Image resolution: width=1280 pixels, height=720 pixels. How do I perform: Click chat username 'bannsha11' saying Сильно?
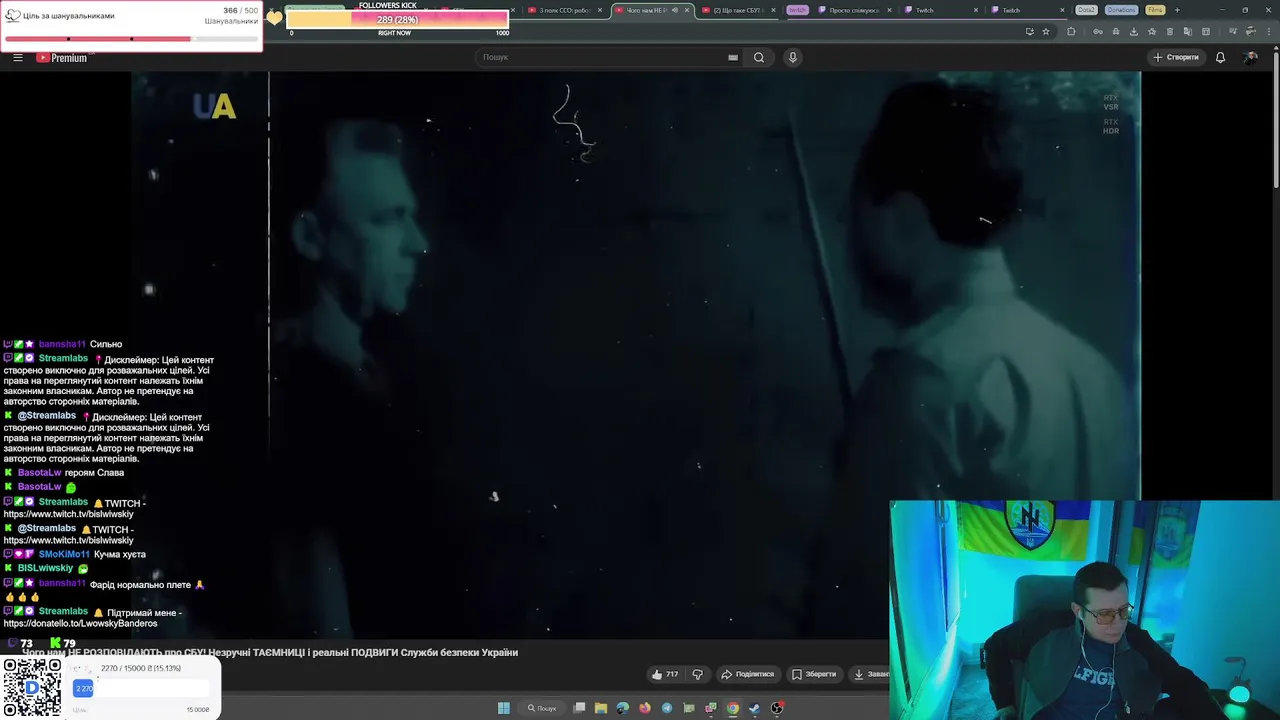(x=62, y=344)
